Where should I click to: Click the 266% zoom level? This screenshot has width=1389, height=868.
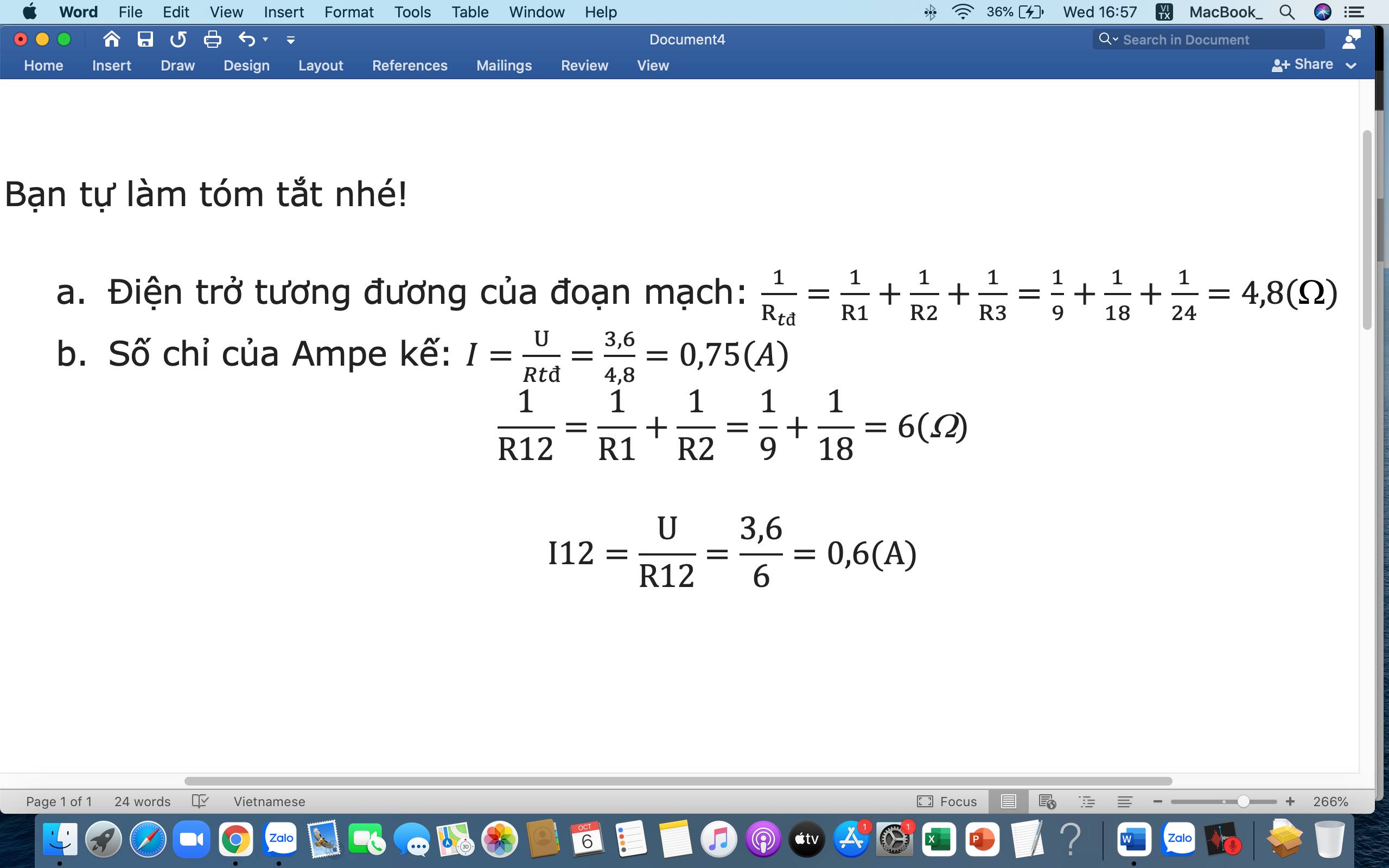click(x=1330, y=801)
